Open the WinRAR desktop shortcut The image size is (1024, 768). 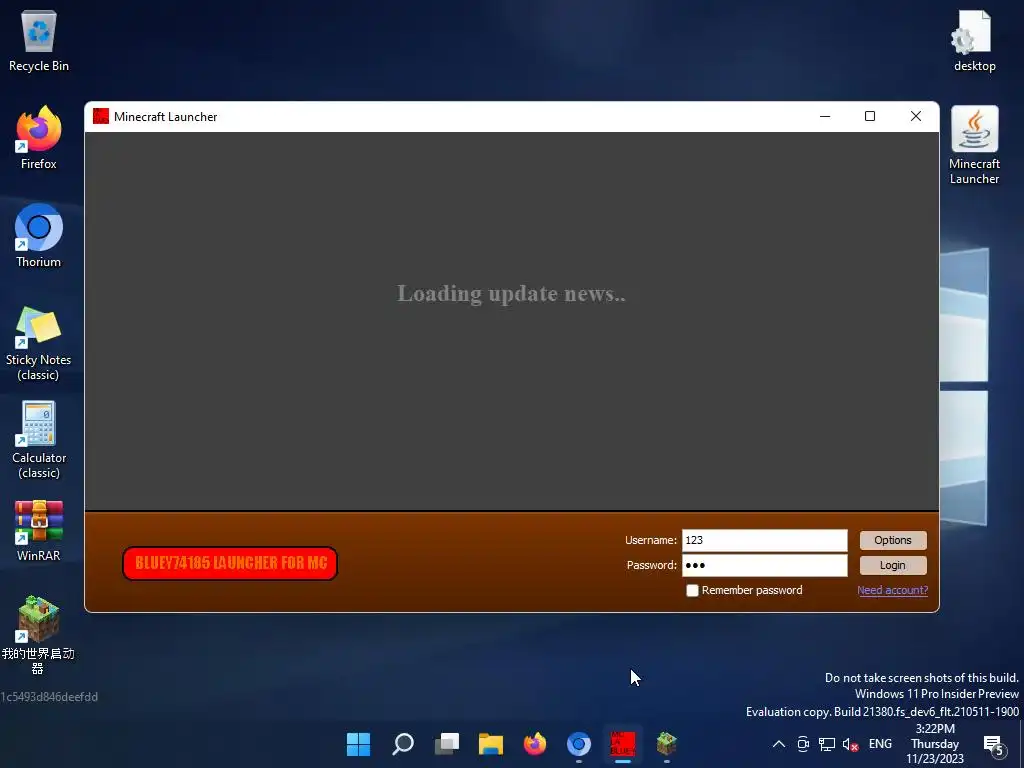[39, 530]
